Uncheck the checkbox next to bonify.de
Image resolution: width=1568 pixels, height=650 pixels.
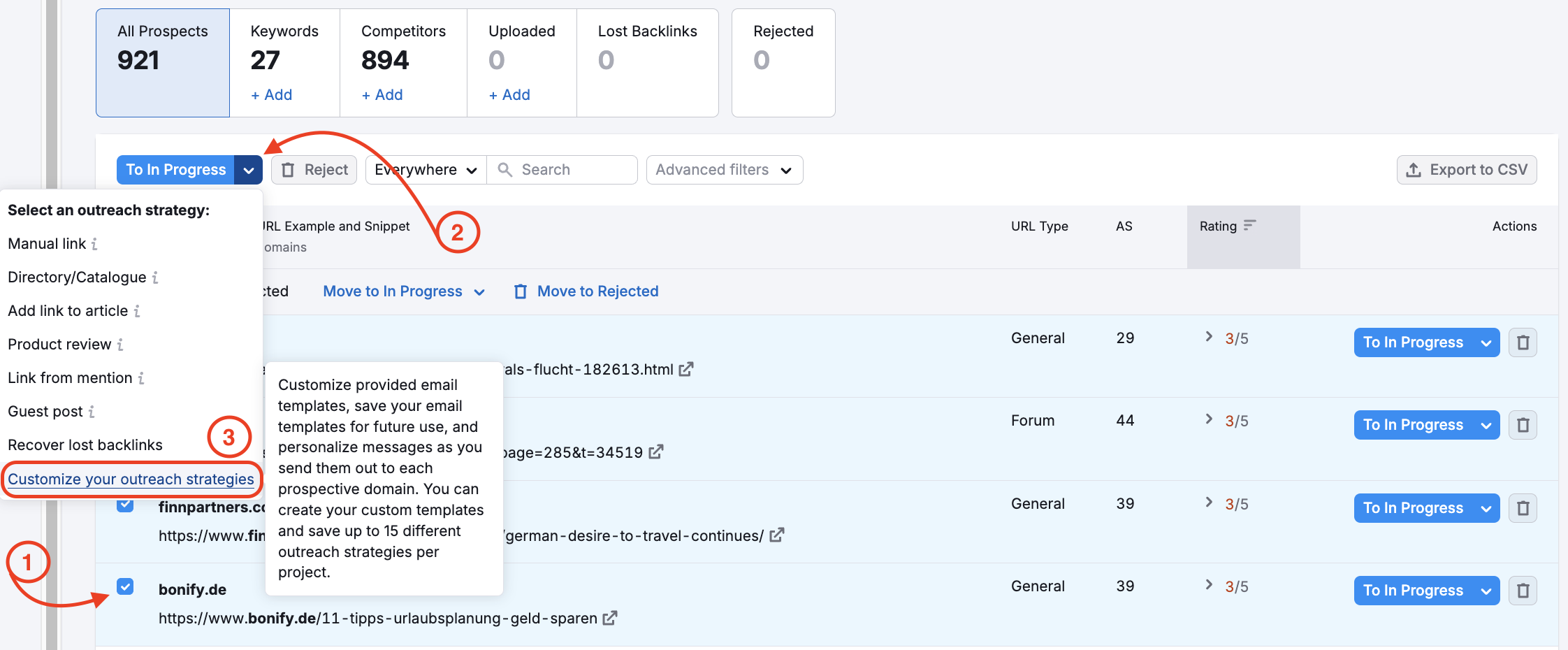pyautogui.click(x=126, y=587)
